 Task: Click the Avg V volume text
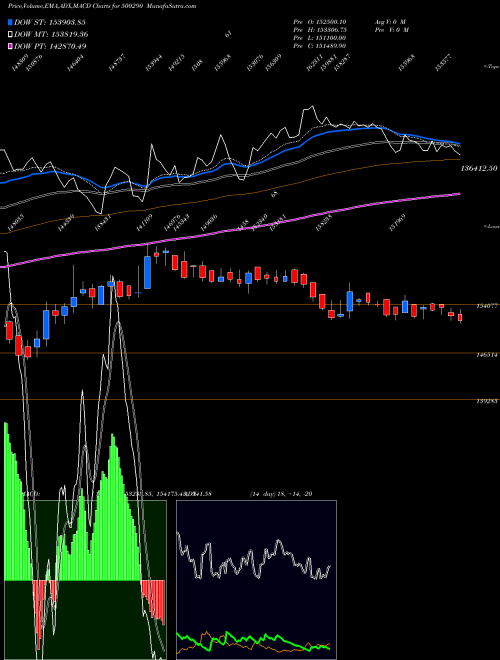pyautogui.click(x=390, y=22)
